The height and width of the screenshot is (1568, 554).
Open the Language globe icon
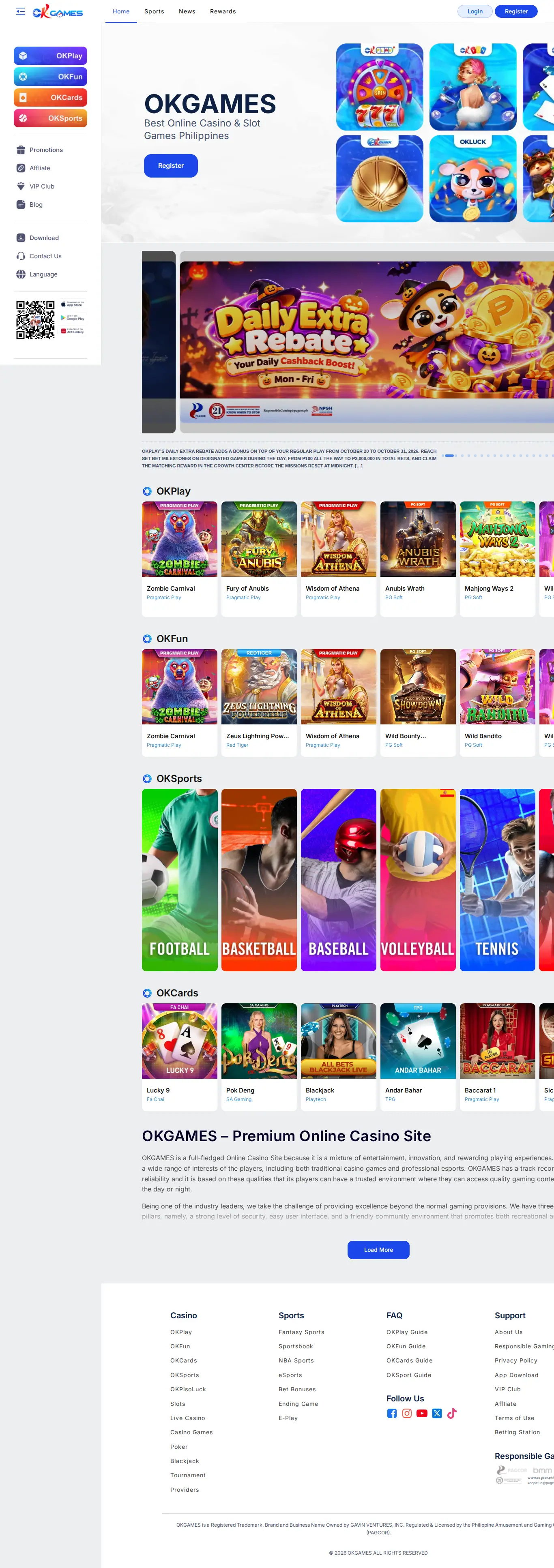pyautogui.click(x=21, y=274)
